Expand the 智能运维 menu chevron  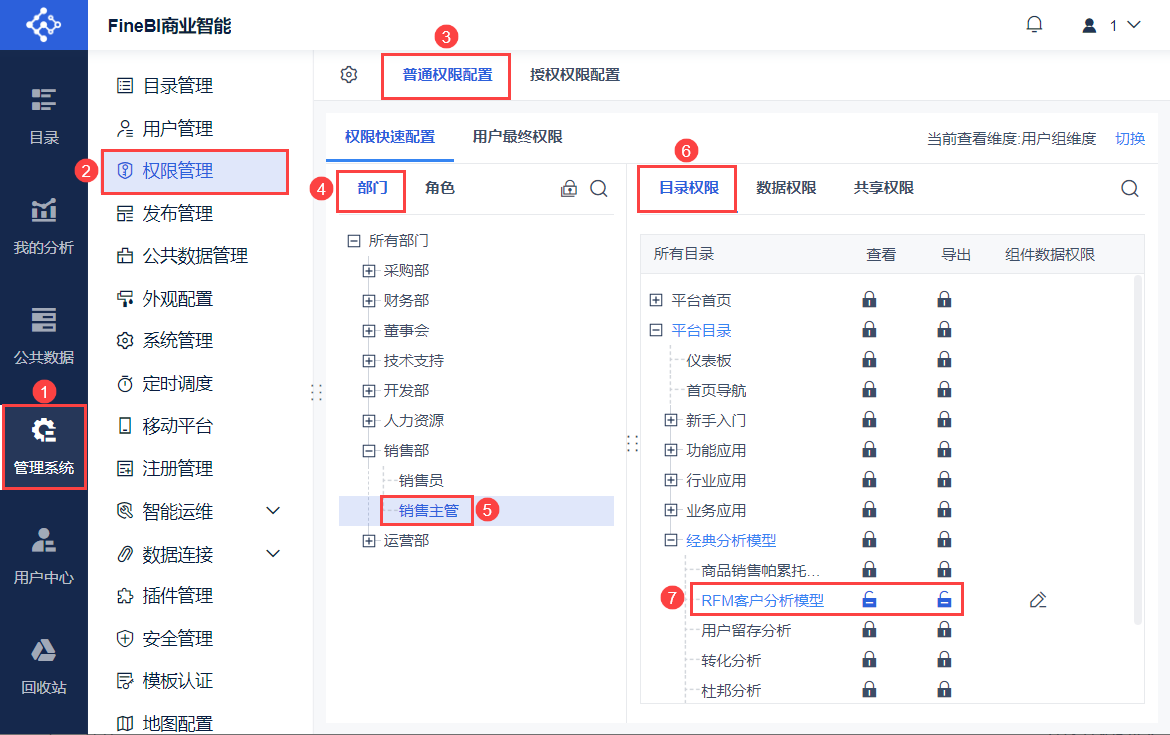point(273,511)
